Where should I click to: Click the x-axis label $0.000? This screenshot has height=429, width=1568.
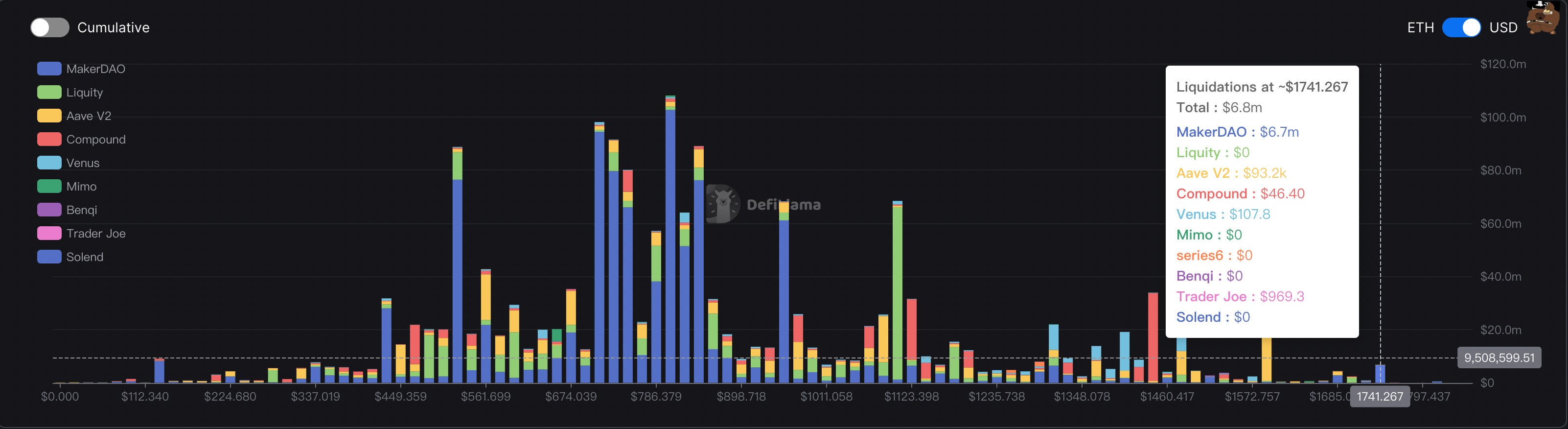tap(60, 397)
